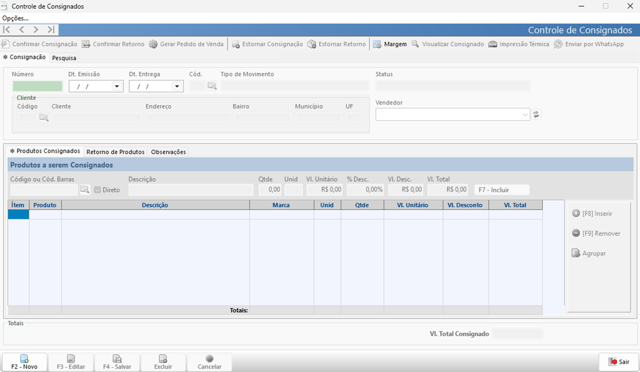Open Produtos Consignados tab

tap(45, 151)
